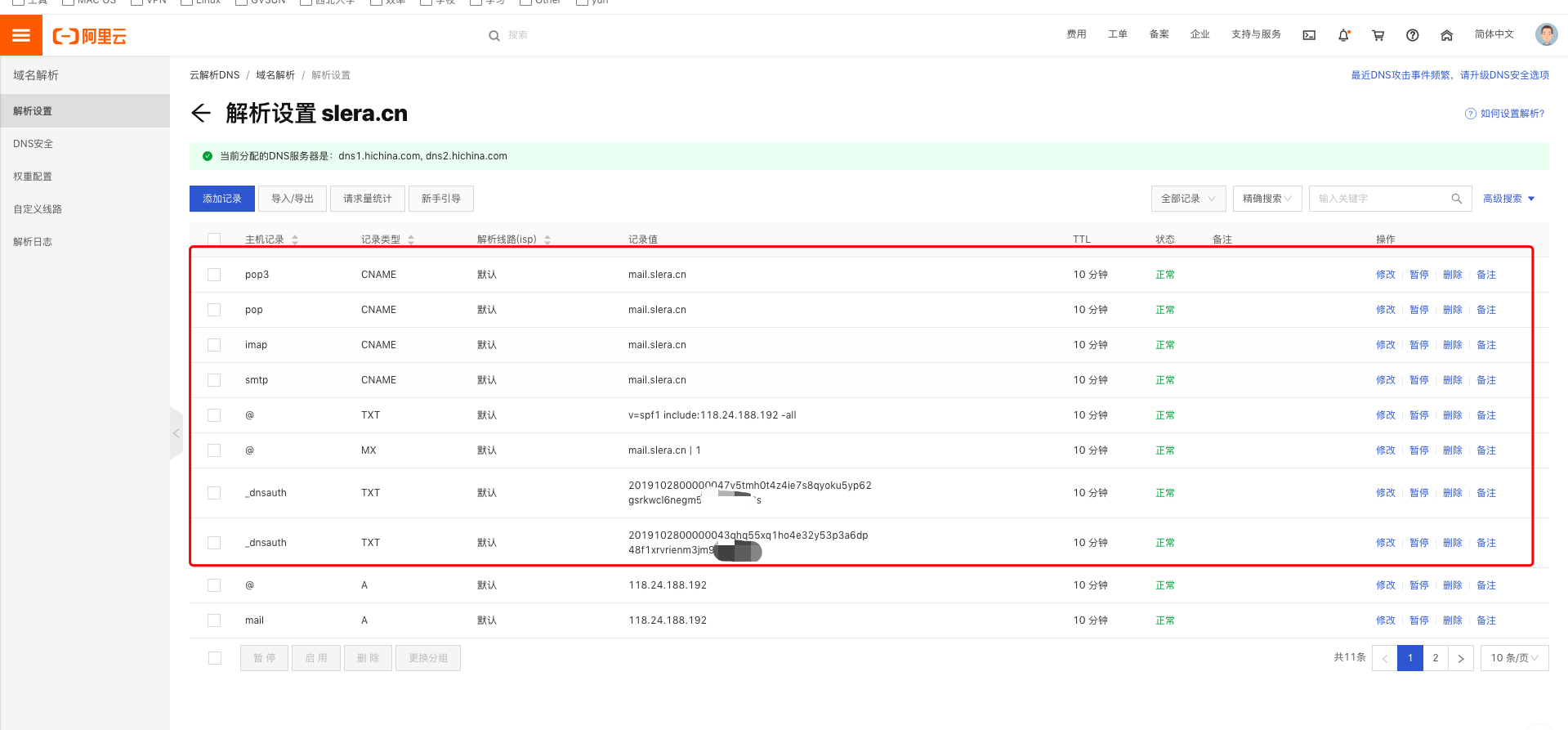1568x730 pixels.
Task: Open the hamburger main menu
Action: pyautogui.click(x=21, y=35)
